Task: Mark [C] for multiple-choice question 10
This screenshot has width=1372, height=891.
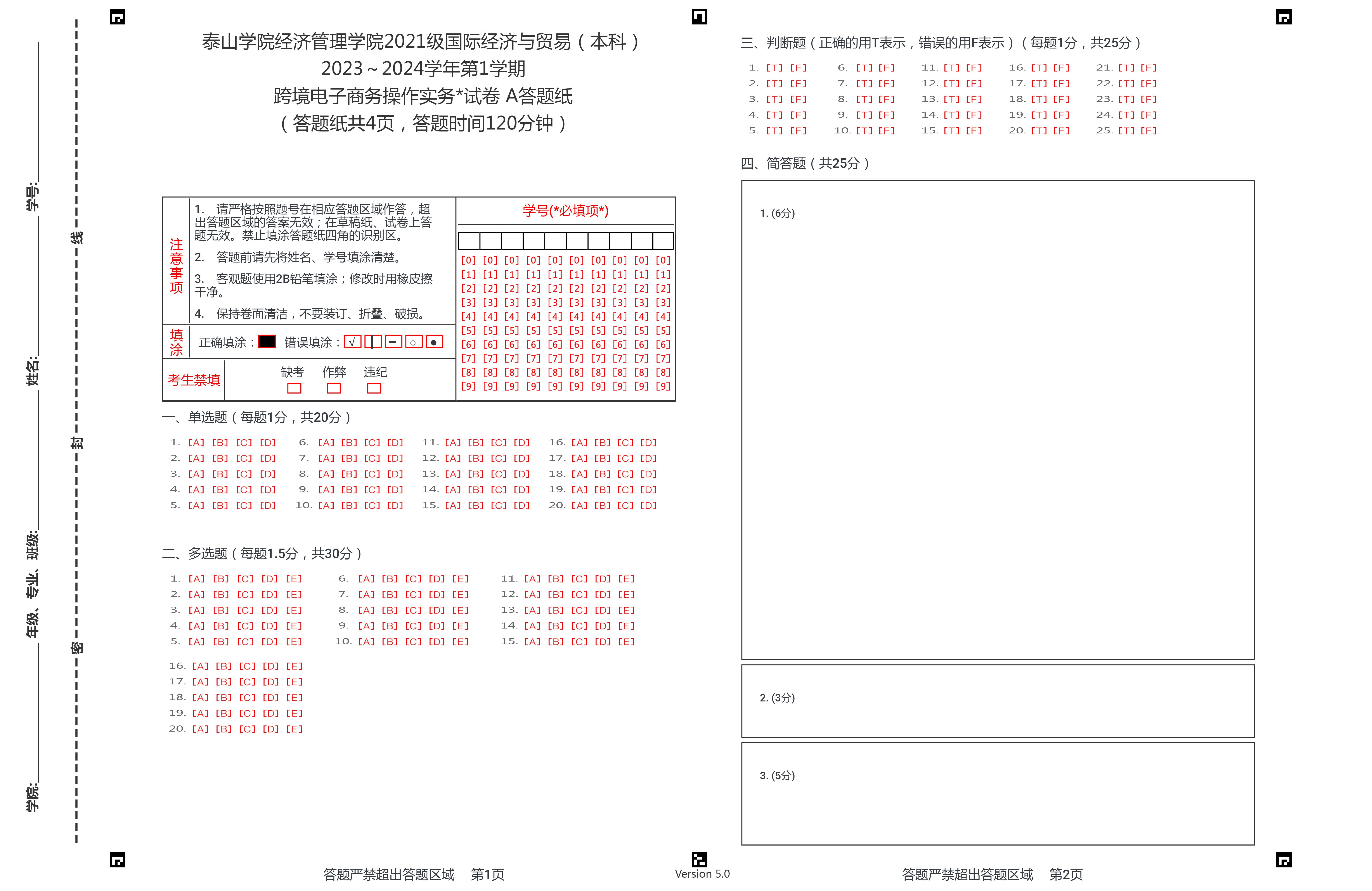Action: 413,641
